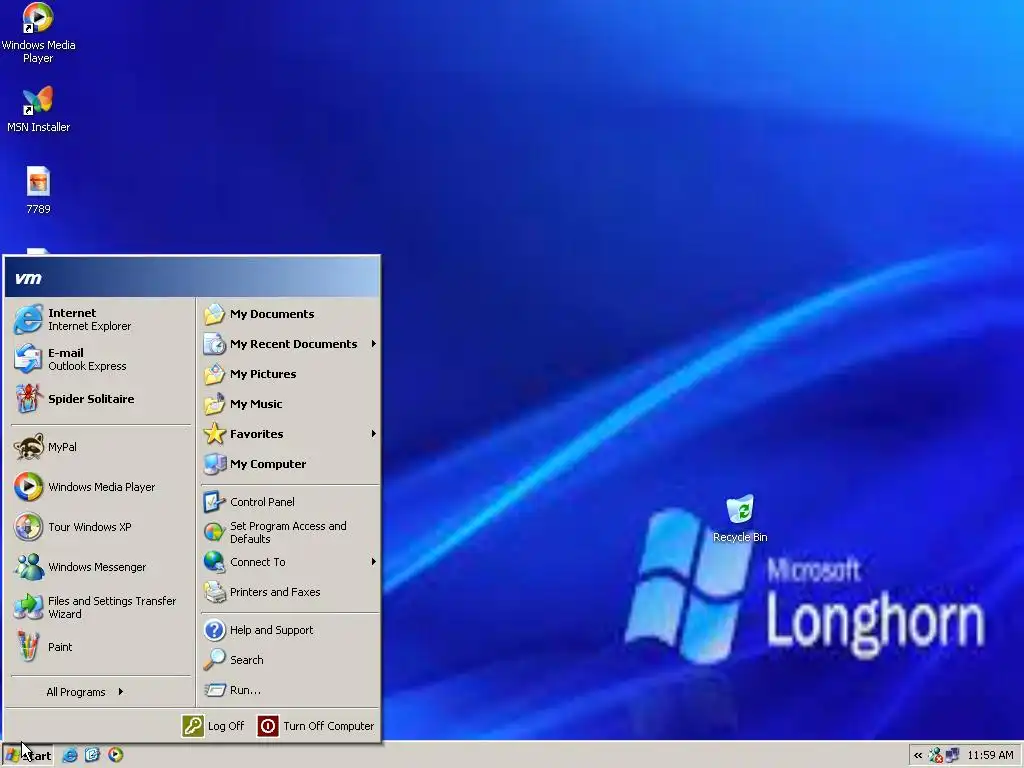
Task: Launch Paint icon
Action: [x=28, y=647]
